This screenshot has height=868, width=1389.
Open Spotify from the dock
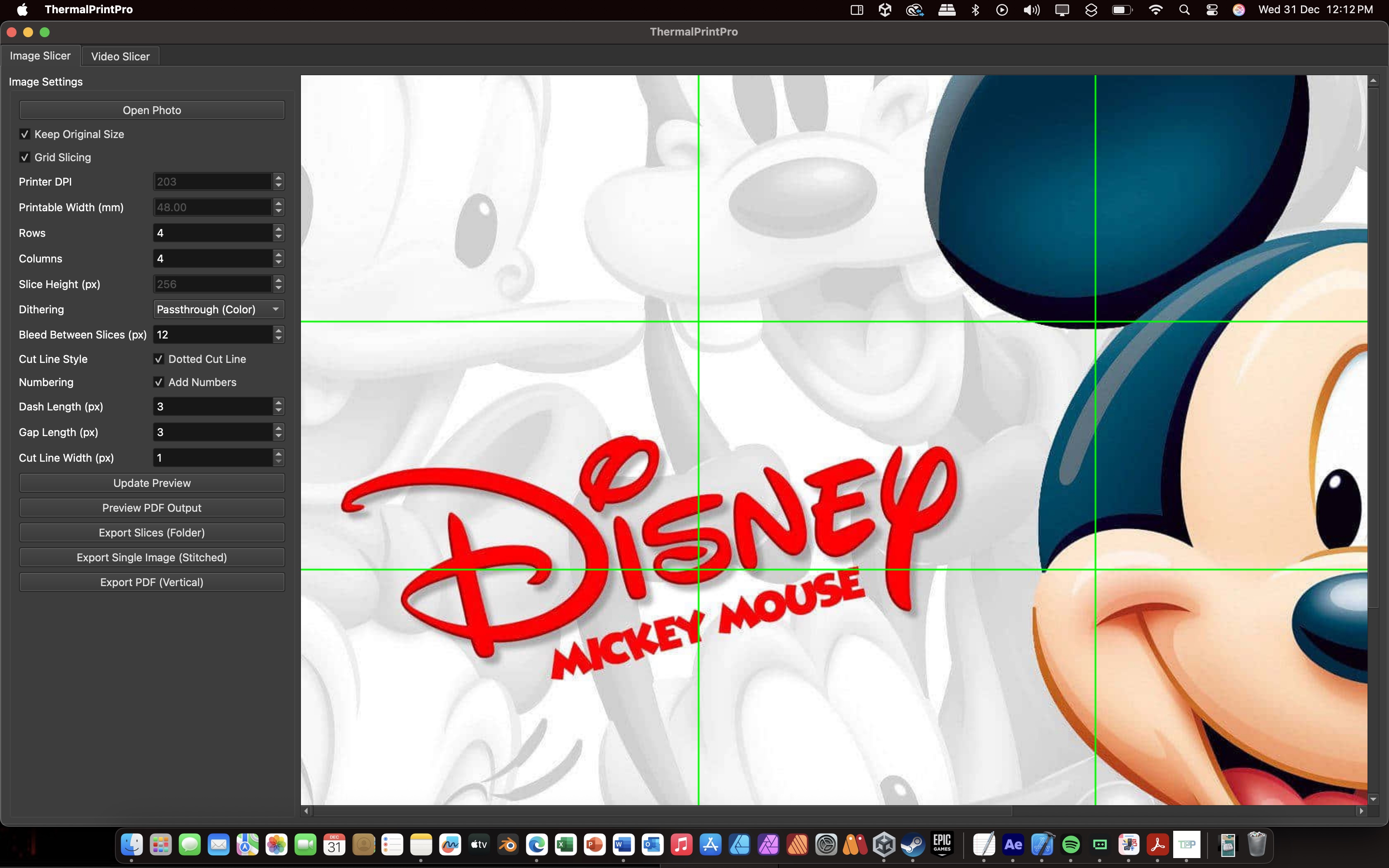[1071, 844]
